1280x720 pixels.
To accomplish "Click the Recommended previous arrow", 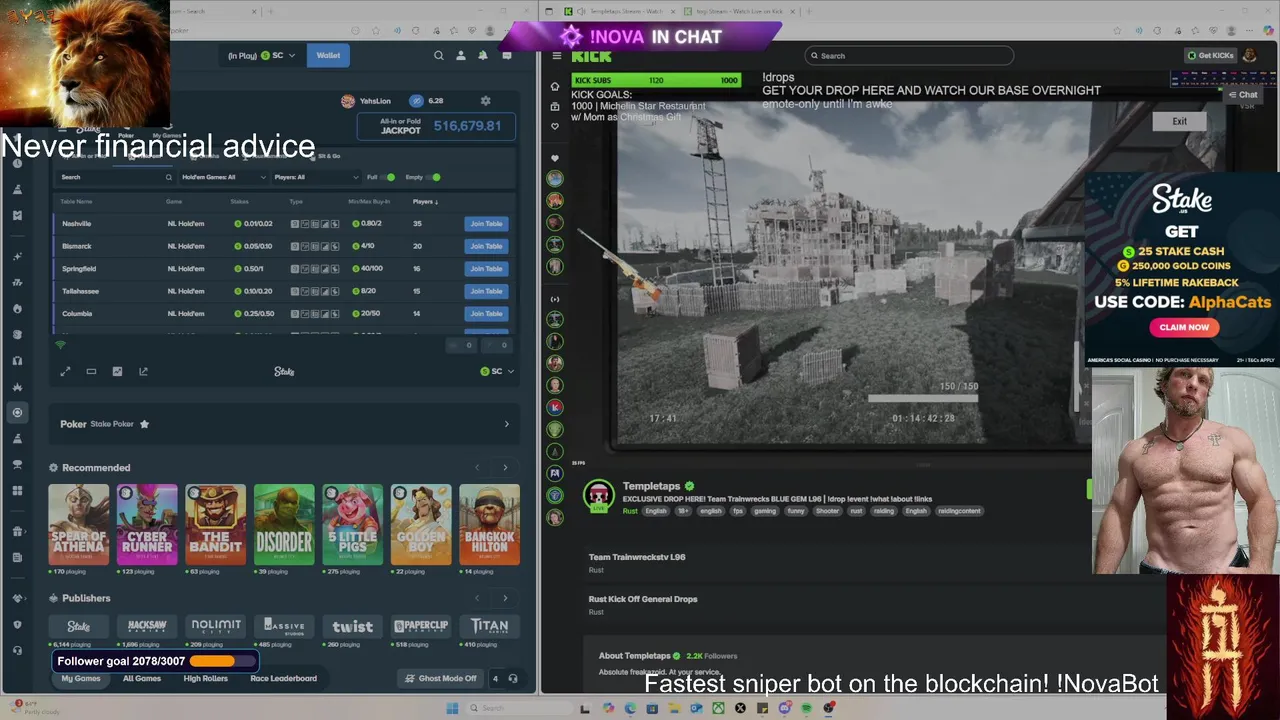I will [477, 467].
